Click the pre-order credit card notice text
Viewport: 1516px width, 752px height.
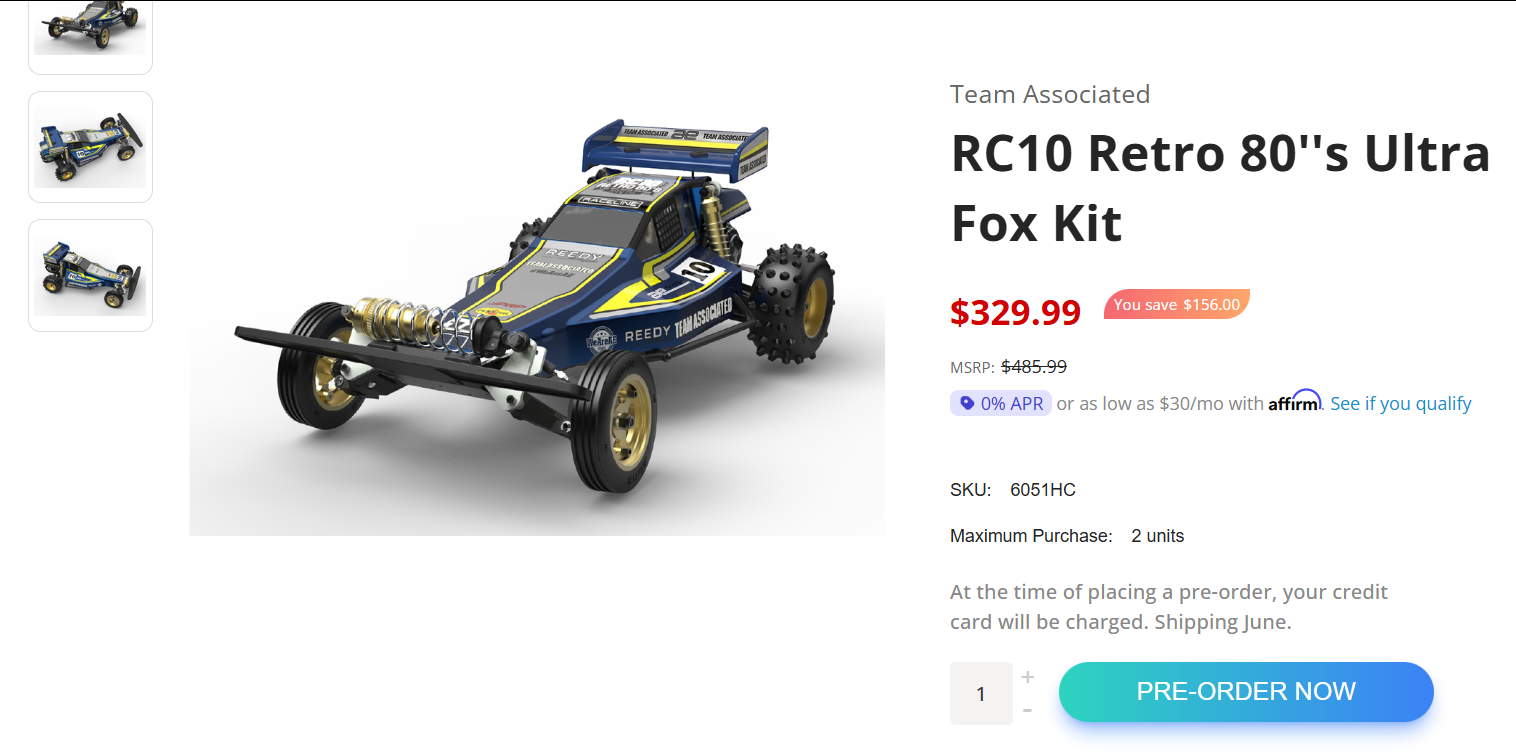[x=1169, y=607]
